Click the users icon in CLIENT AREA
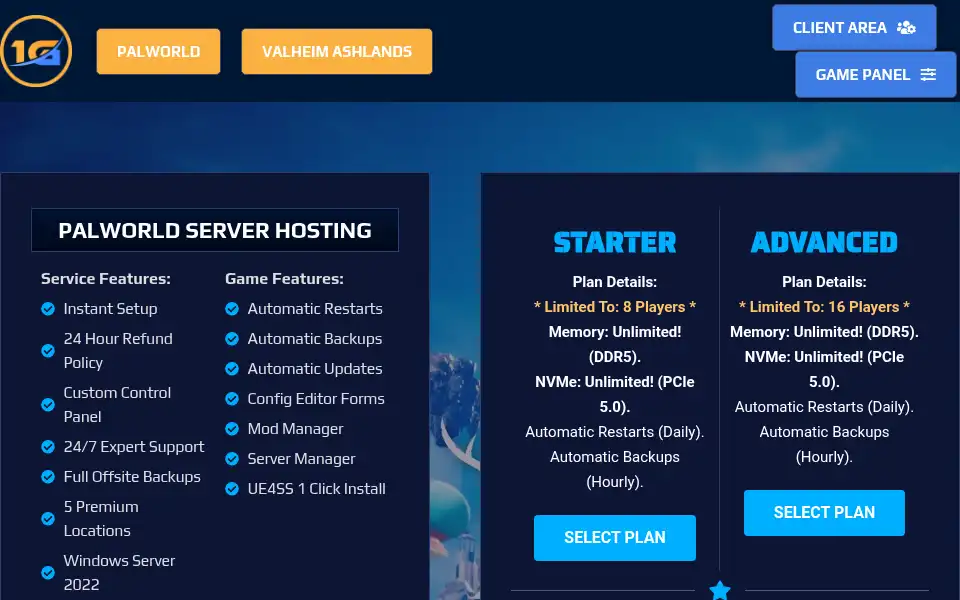Image resolution: width=960 pixels, height=600 pixels. [906, 28]
